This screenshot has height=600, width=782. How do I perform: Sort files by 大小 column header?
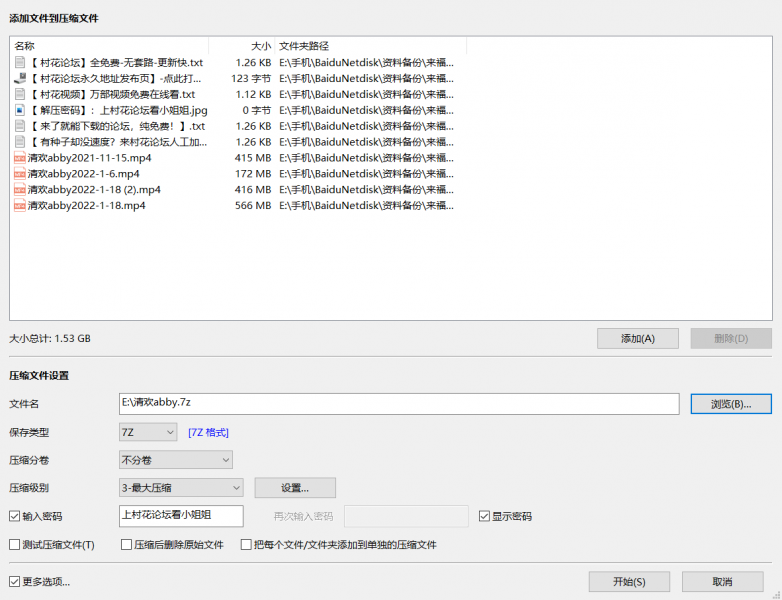point(241,46)
